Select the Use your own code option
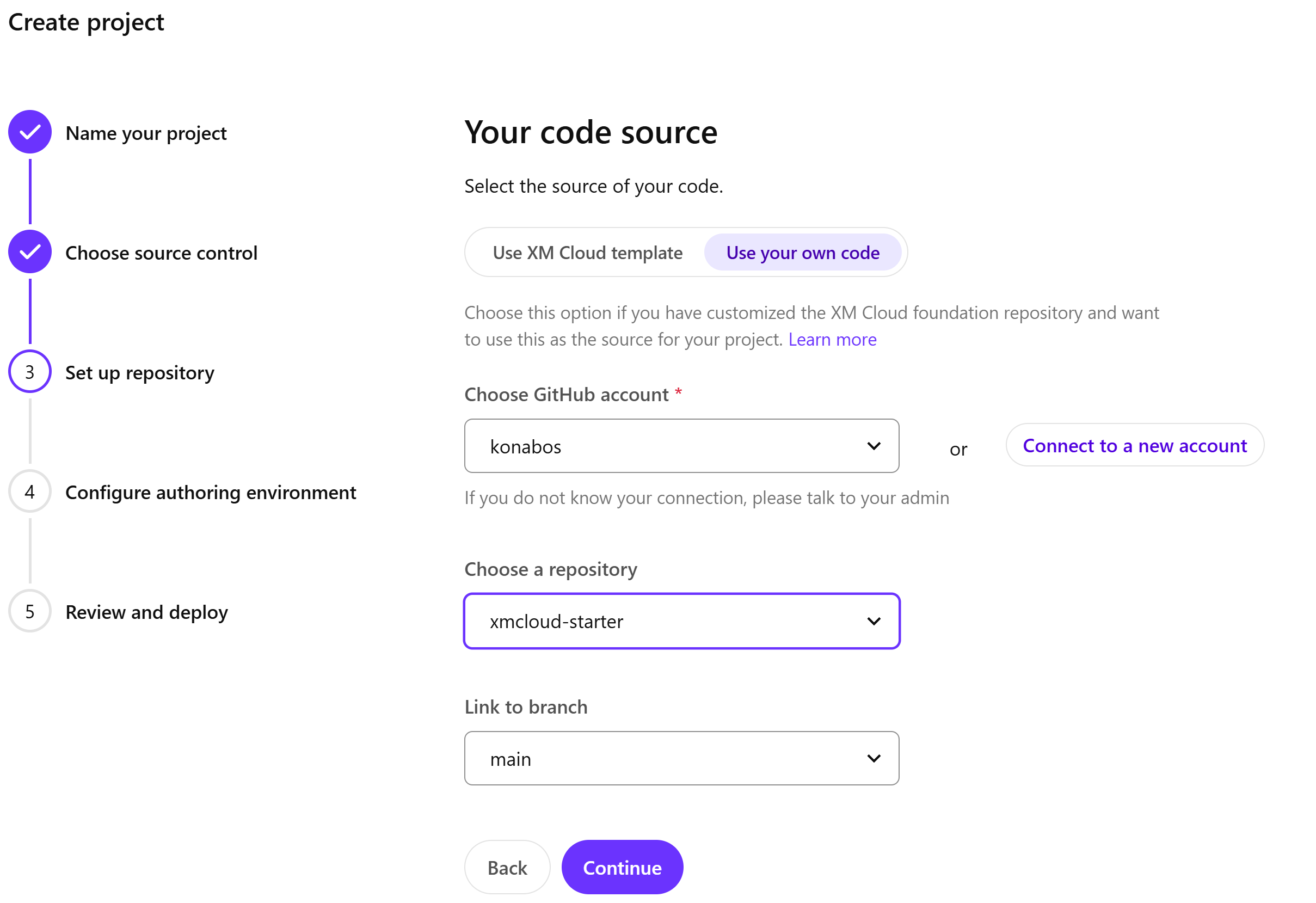 click(803, 253)
